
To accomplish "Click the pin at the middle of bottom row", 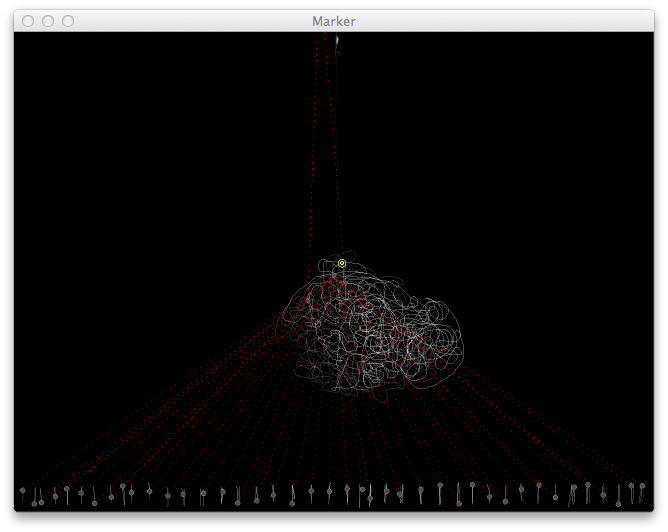I will tap(330, 491).
